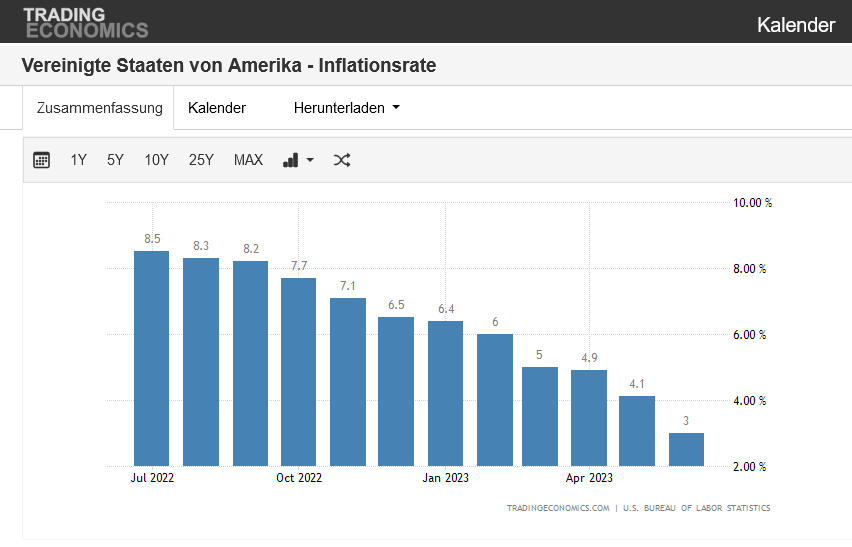This screenshot has width=852, height=547.
Task: Select the 1Y time range
Action: tap(78, 160)
